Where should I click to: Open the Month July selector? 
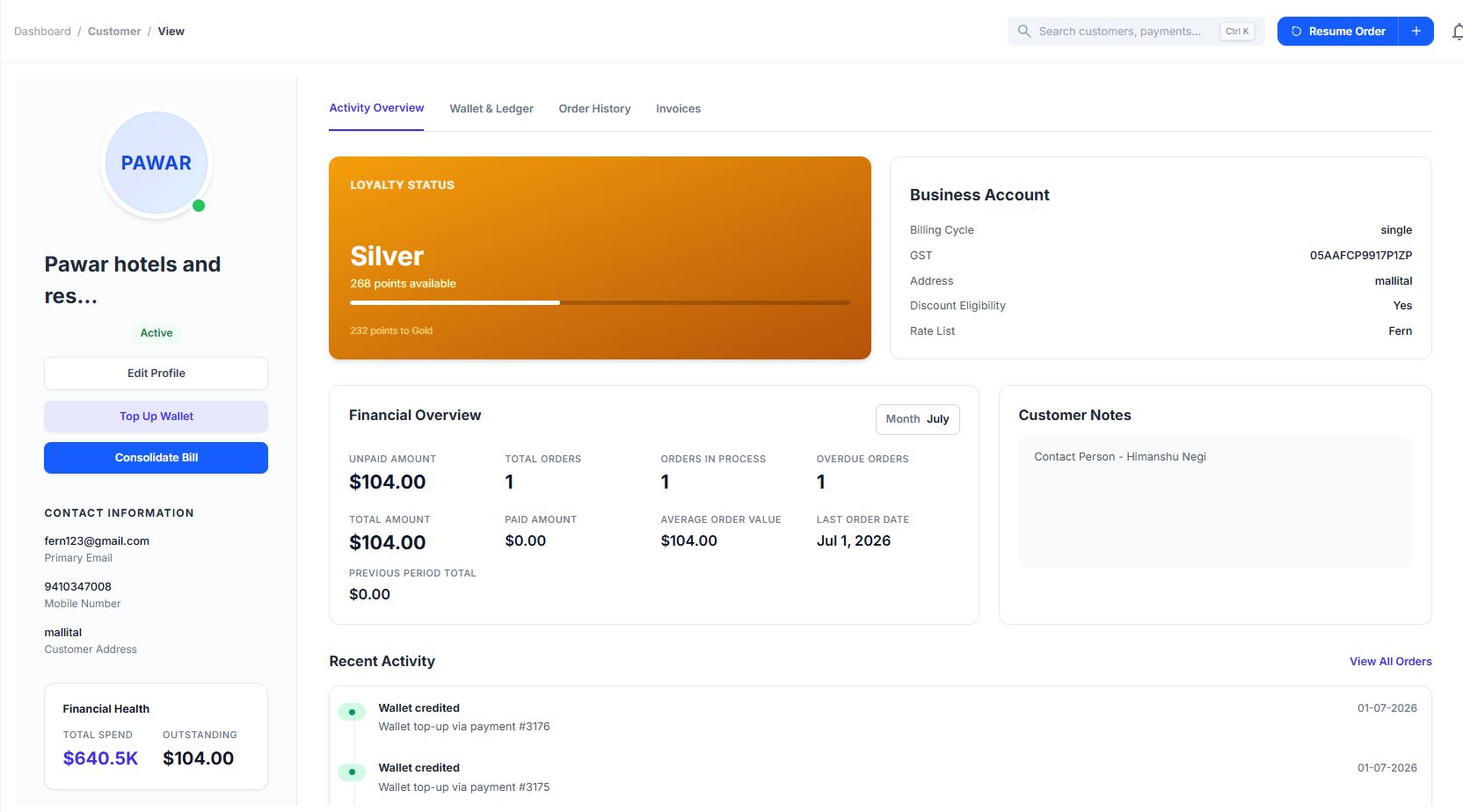click(917, 419)
